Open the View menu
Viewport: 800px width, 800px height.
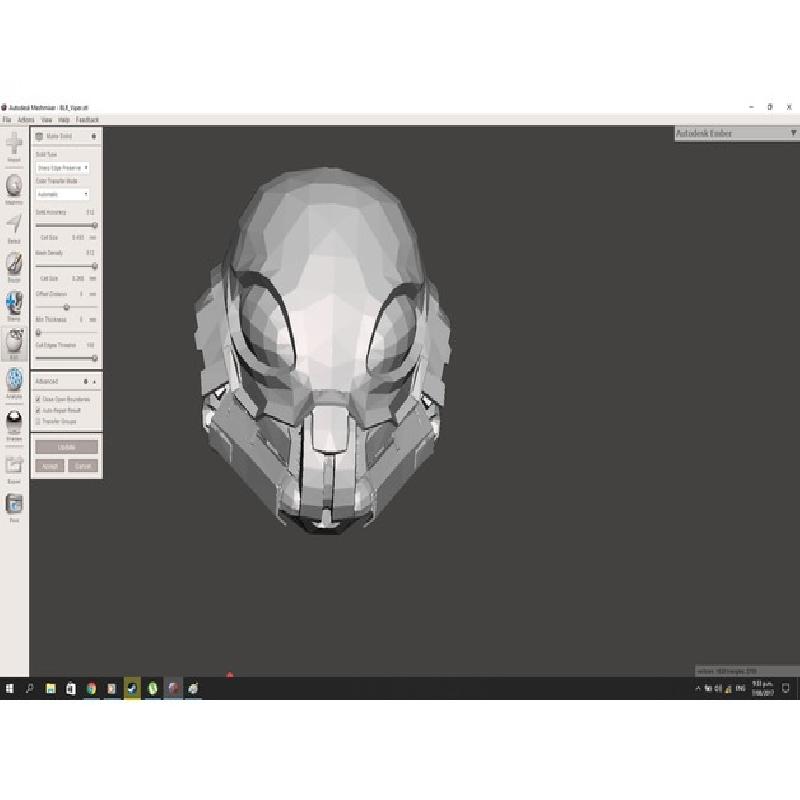coord(47,120)
